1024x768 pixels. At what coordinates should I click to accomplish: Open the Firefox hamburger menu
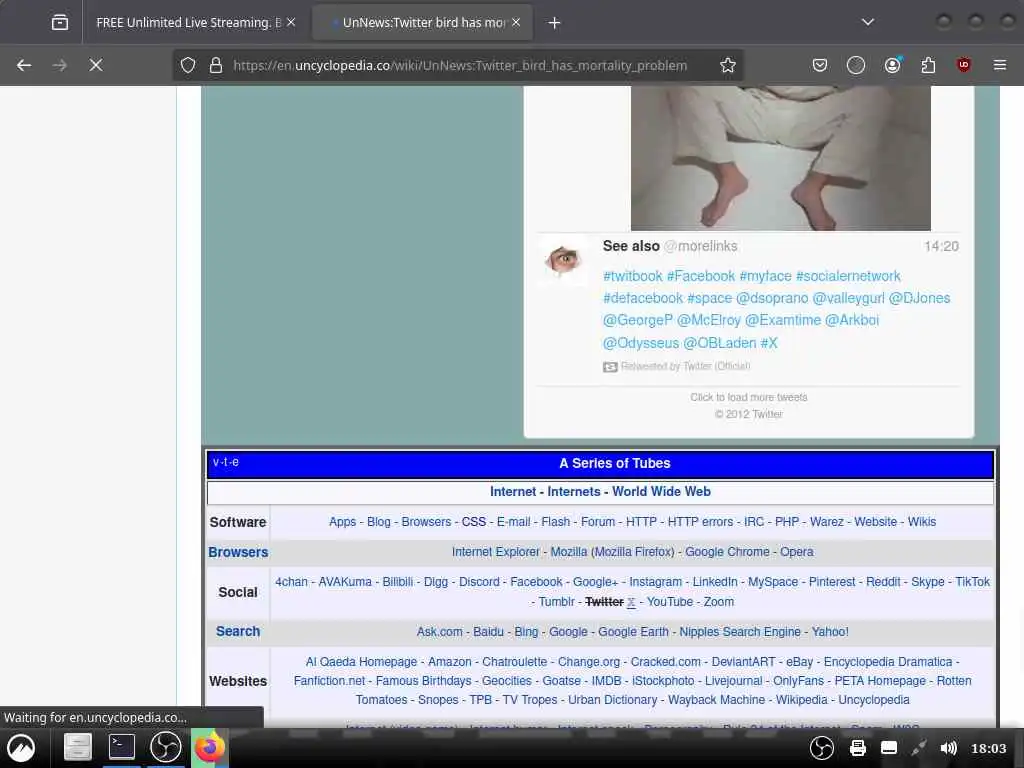click(x=1000, y=65)
